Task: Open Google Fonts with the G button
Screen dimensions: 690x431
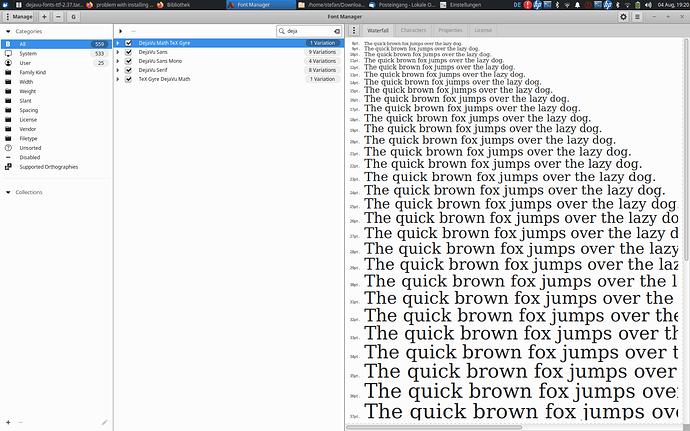Action: 73,17
